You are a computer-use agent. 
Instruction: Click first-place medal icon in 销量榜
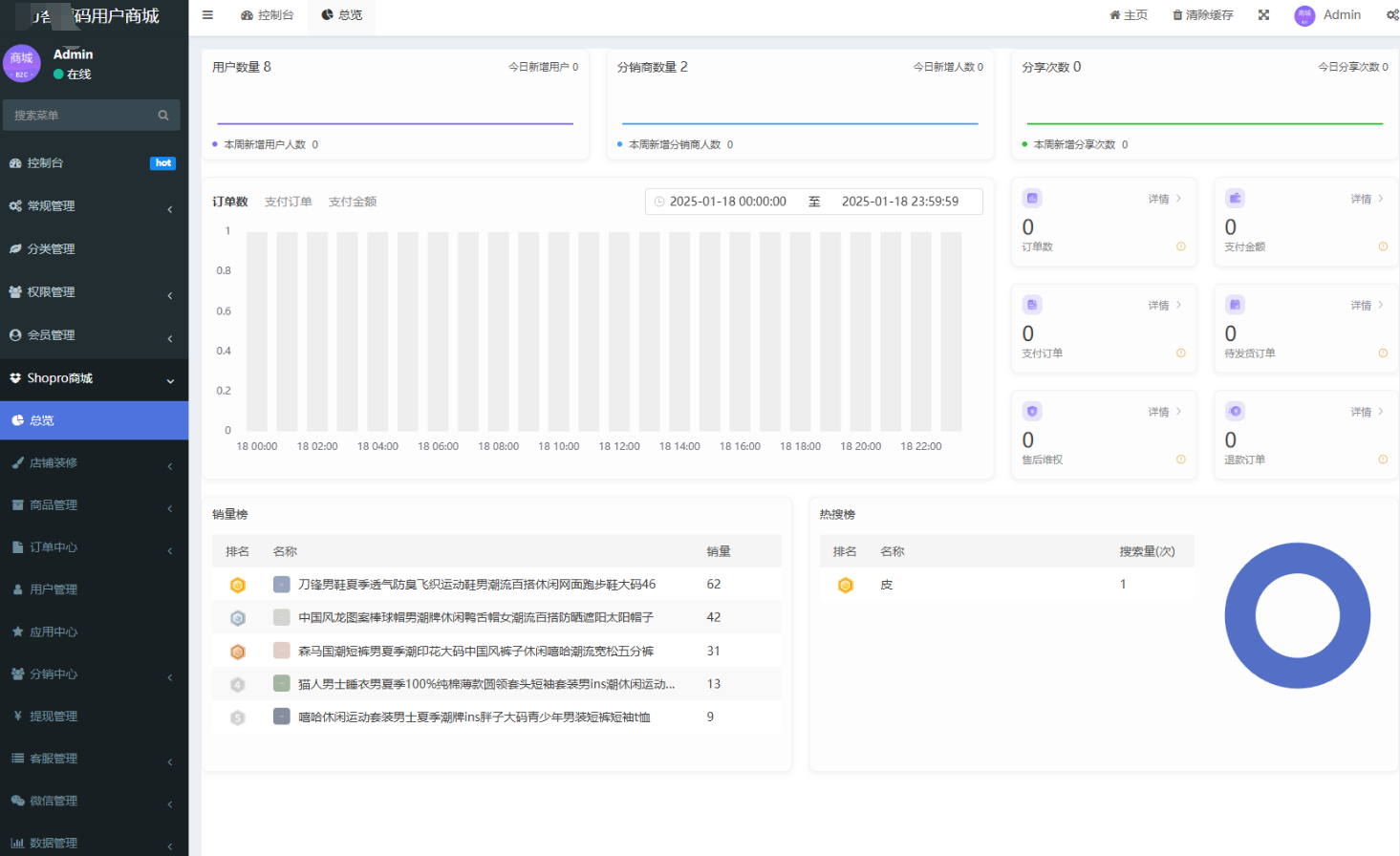click(238, 585)
